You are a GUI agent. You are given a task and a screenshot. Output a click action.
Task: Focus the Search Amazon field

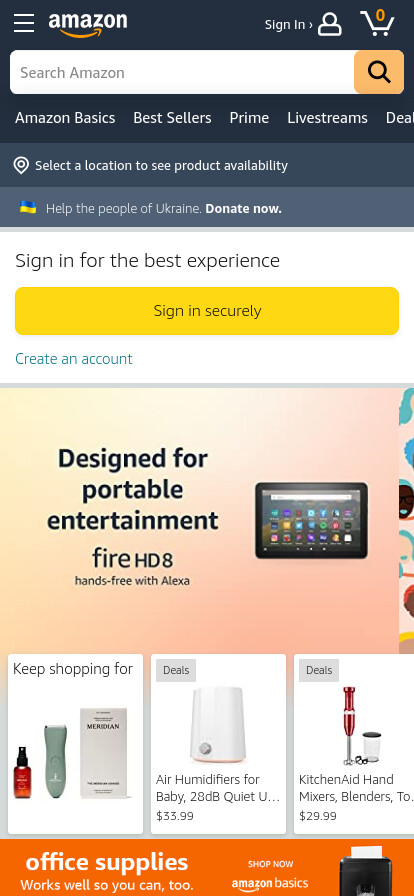click(x=182, y=72)
